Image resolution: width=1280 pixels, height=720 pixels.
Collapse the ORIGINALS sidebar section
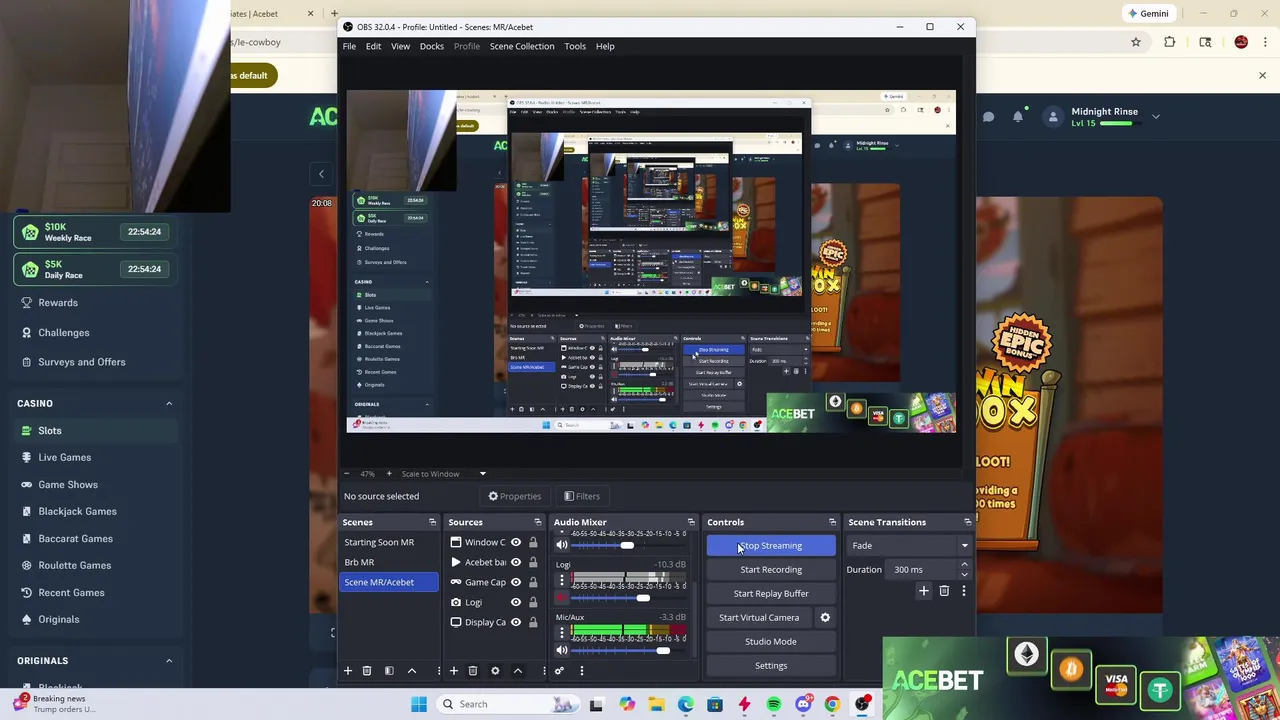point(169,661)
